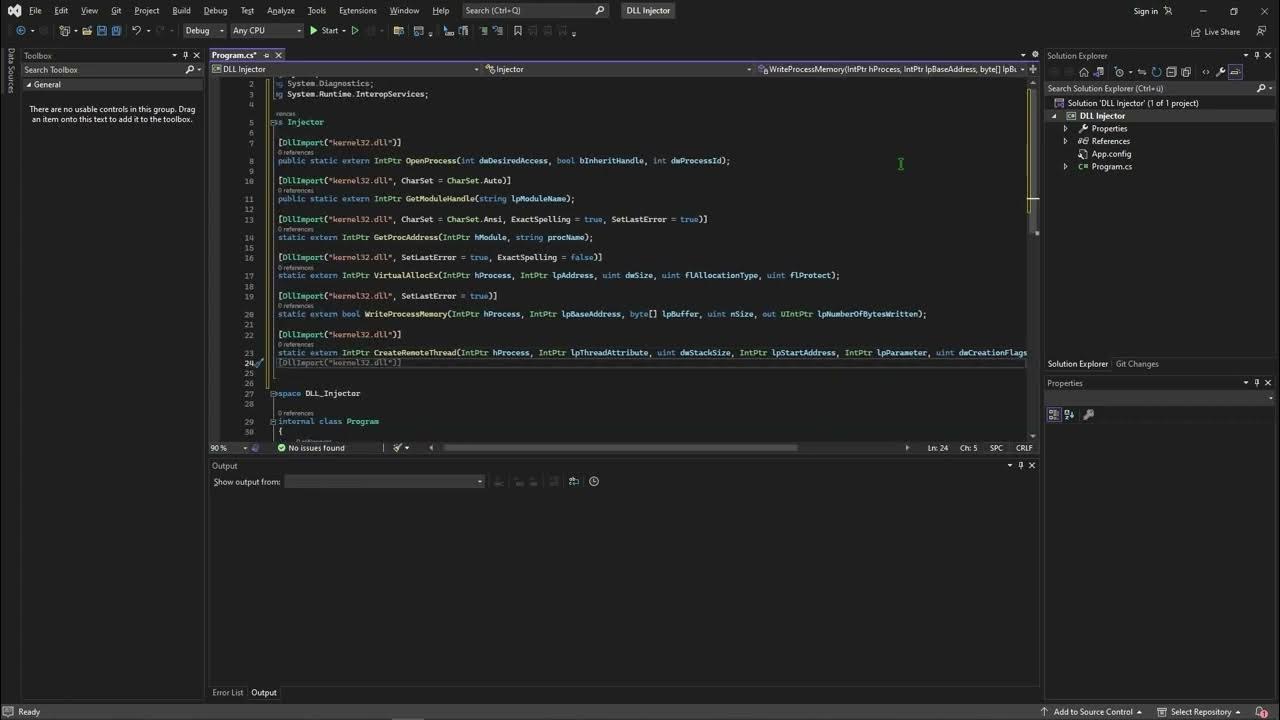Click Sign in link
The height and width of the screenshot is (720, 1280).
1146,11
